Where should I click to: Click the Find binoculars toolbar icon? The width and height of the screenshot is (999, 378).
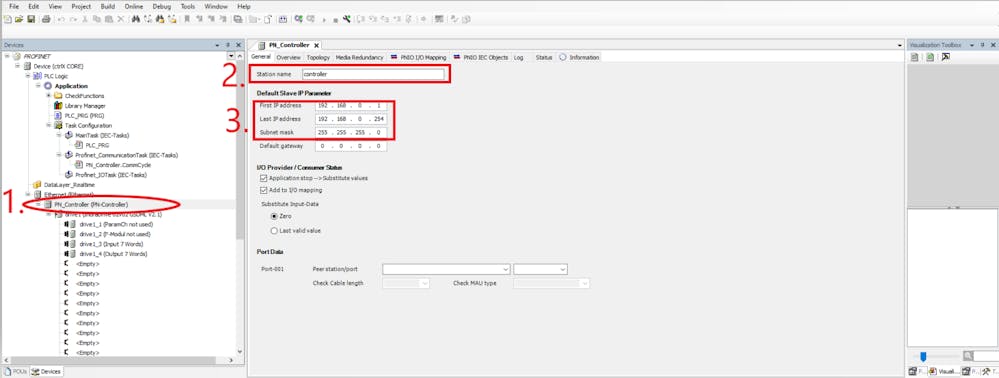(136, 19)
